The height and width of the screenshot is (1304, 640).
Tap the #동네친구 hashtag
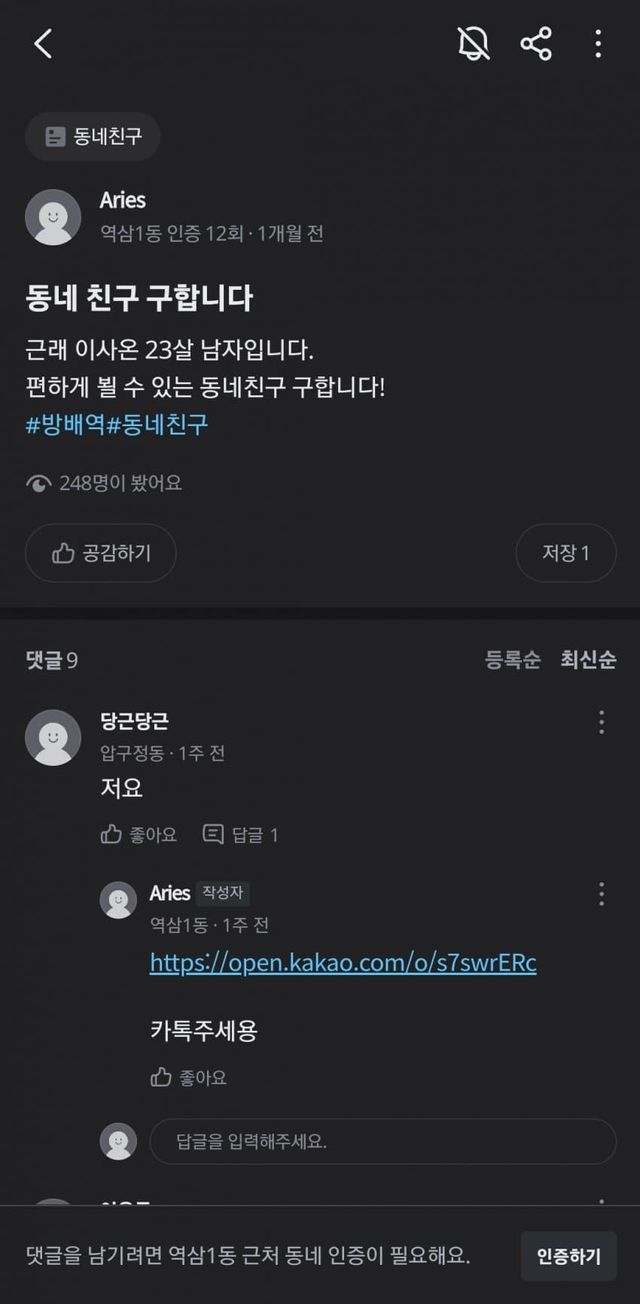click(x=157, y=423)
